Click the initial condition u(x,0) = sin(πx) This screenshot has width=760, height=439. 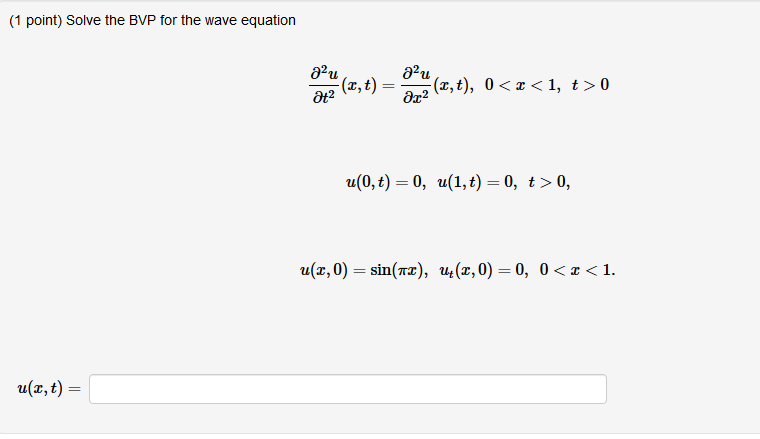pos(362,270)
